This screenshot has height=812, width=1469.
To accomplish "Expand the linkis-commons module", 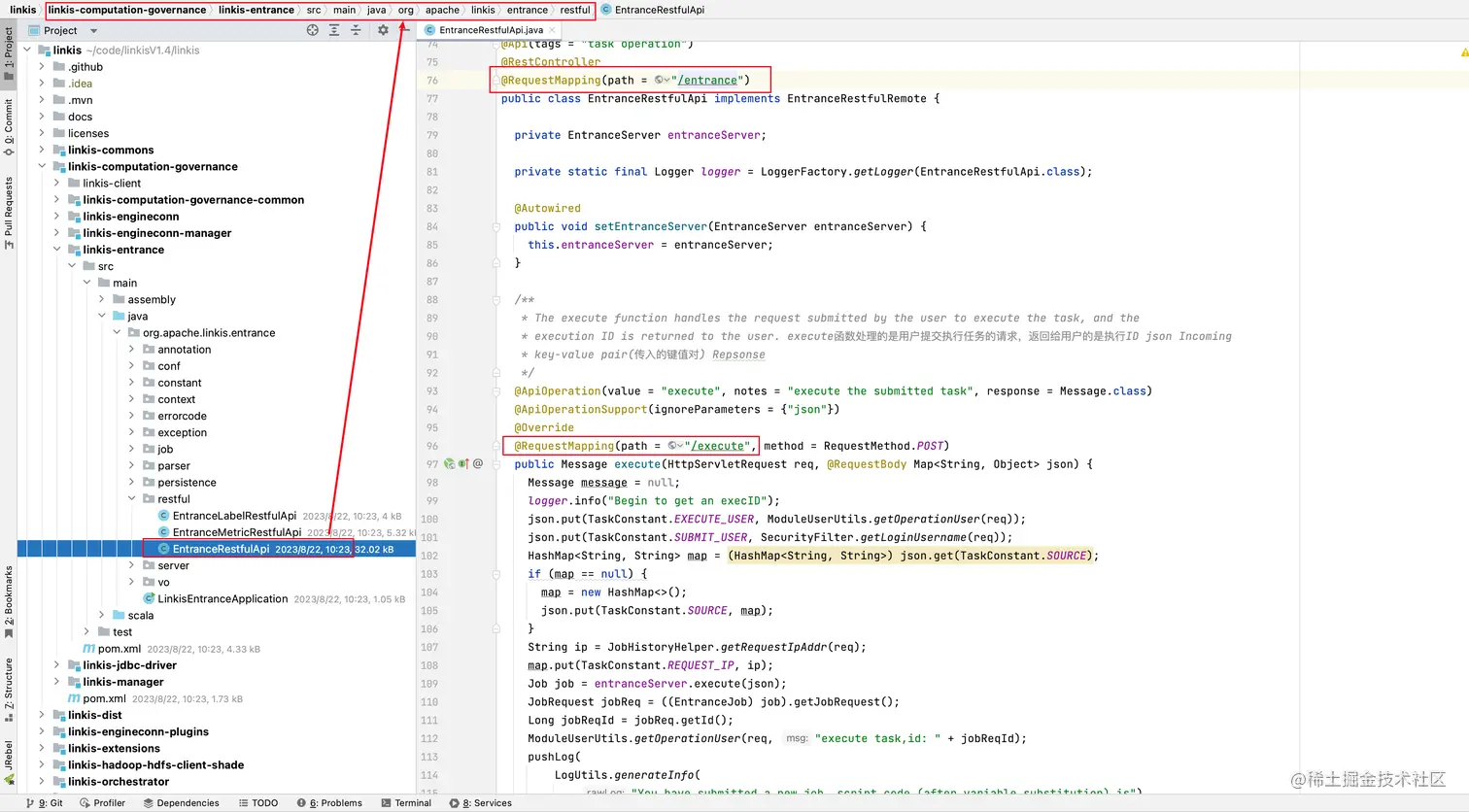I will pyautogui.click(x=42, y=151).
